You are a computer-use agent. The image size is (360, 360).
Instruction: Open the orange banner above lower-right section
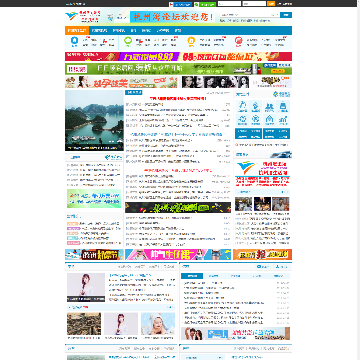262,255
